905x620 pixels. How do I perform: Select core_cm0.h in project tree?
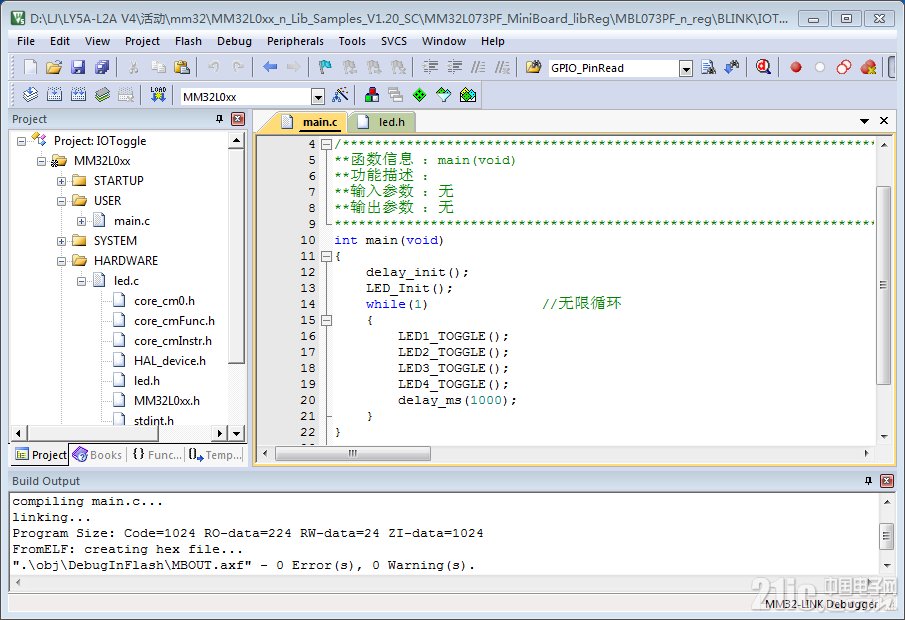164,301
